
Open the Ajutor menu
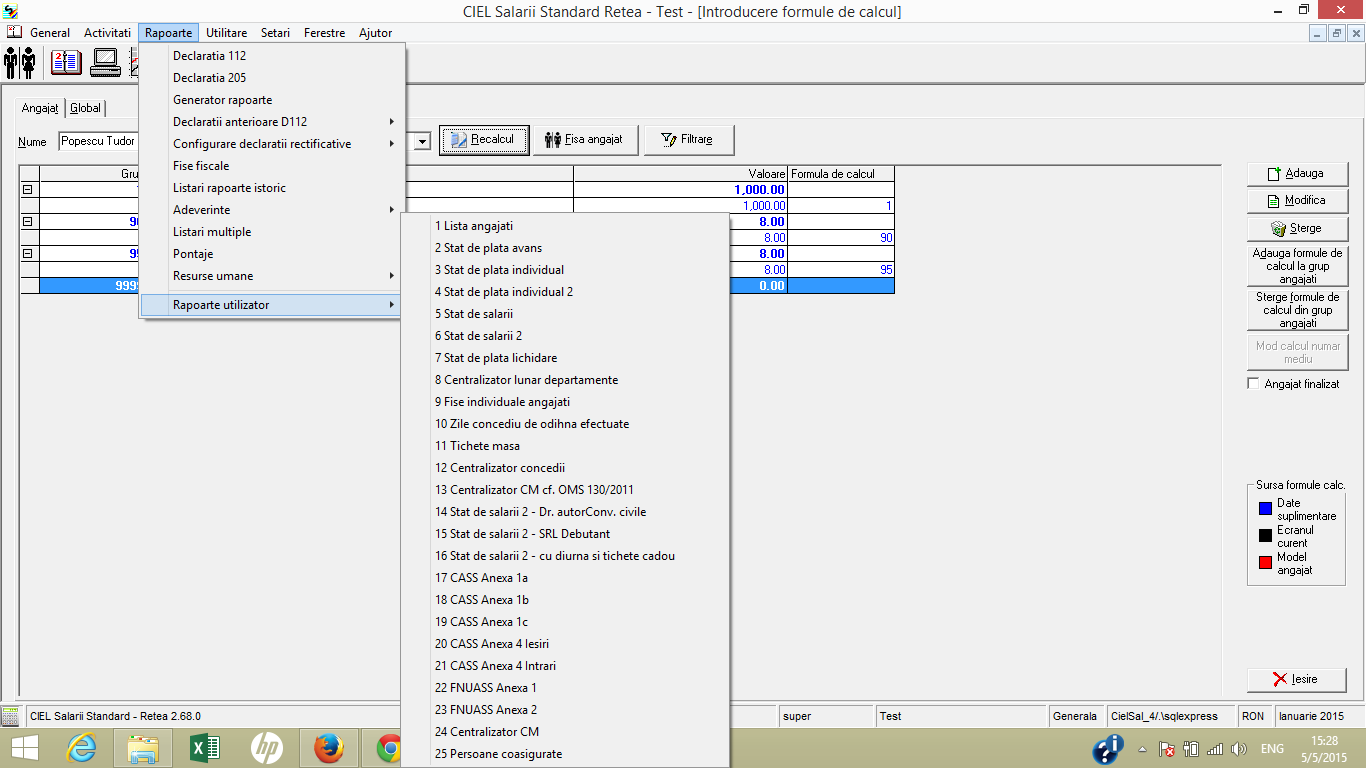(375, 33)
